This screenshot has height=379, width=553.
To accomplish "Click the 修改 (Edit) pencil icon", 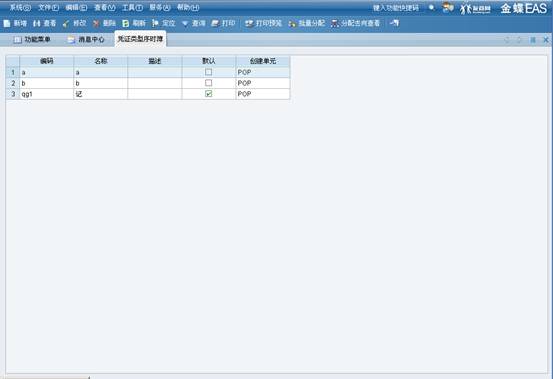I will click(x=66, y=23).
